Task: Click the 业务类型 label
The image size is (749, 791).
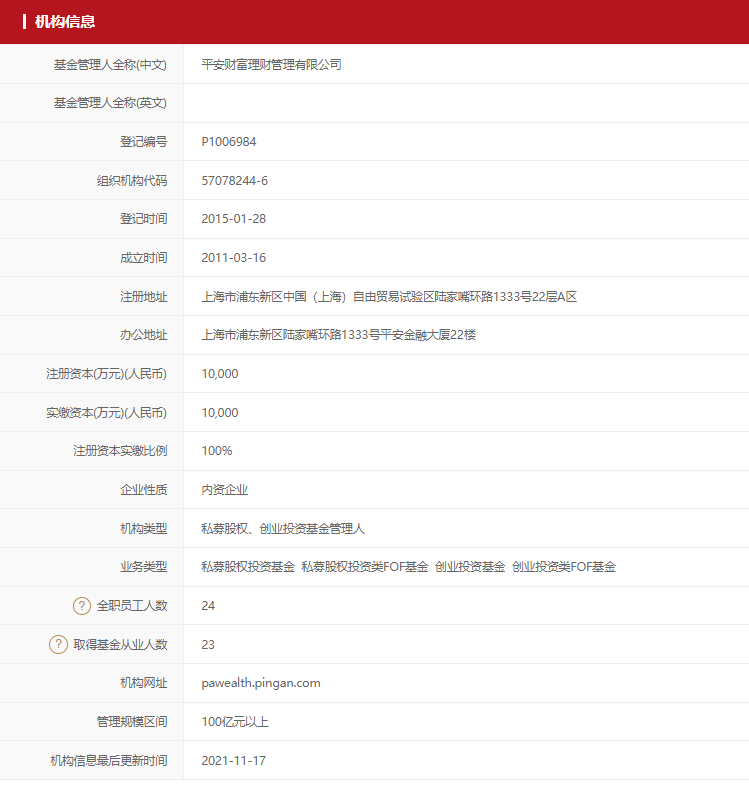Action: tap(144, 567)
